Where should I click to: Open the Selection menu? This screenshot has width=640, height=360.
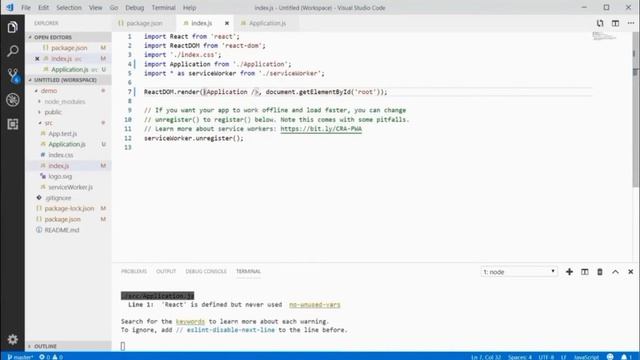(x=69, y=8)
